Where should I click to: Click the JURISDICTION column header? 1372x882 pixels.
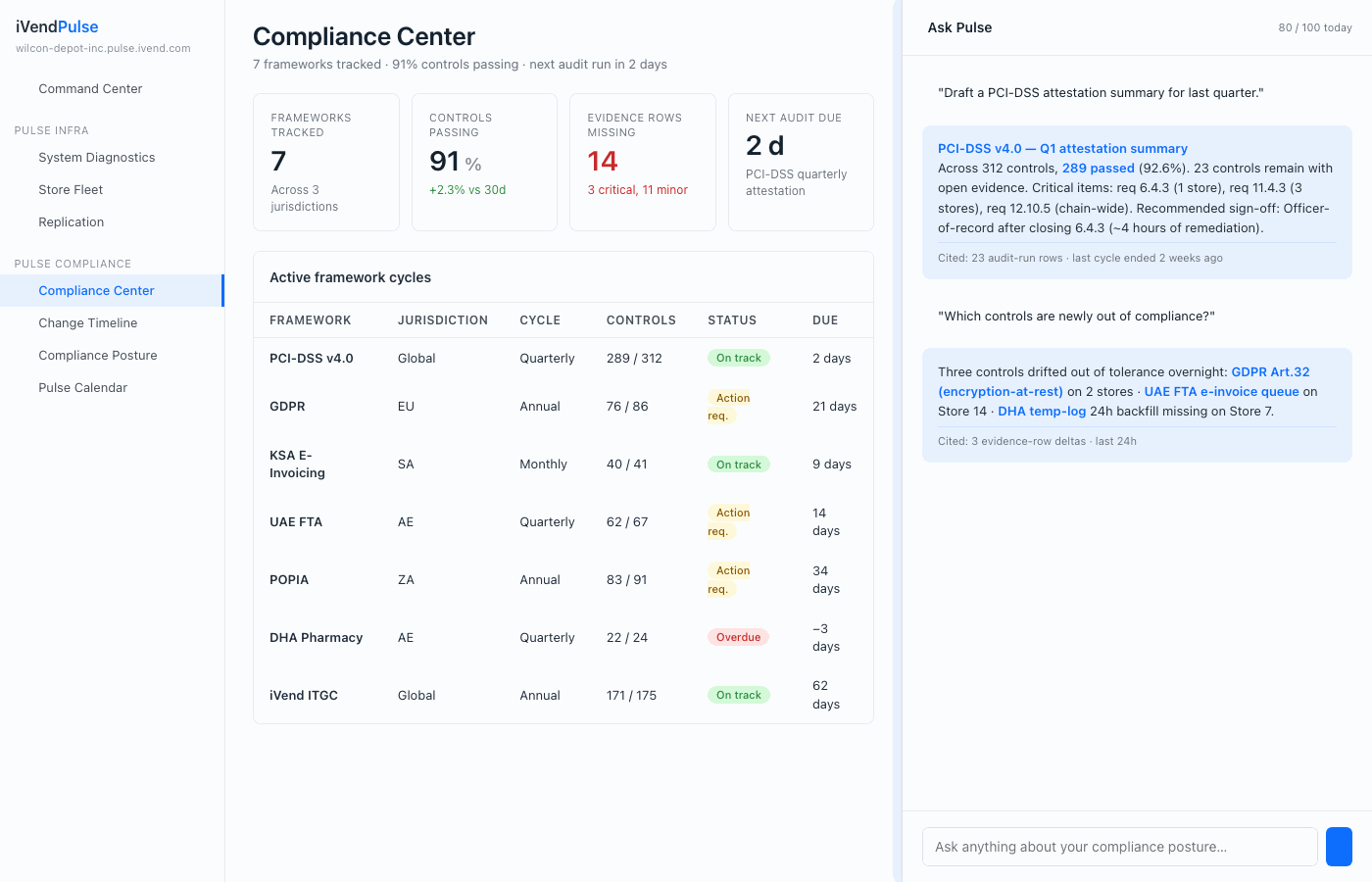[x=443, y=320]
